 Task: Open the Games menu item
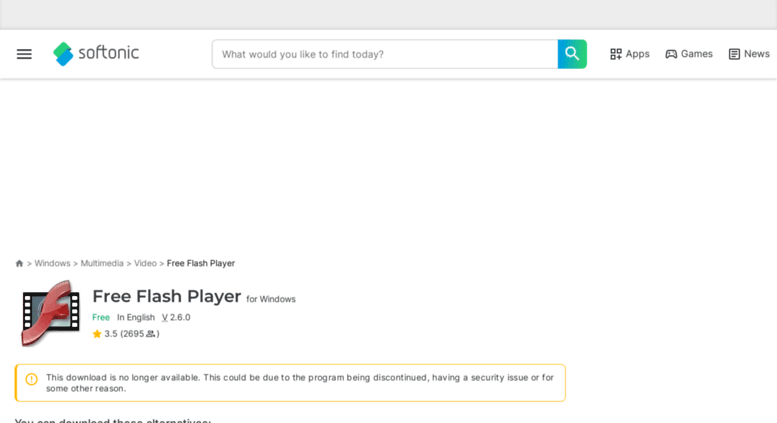[689, 54]
